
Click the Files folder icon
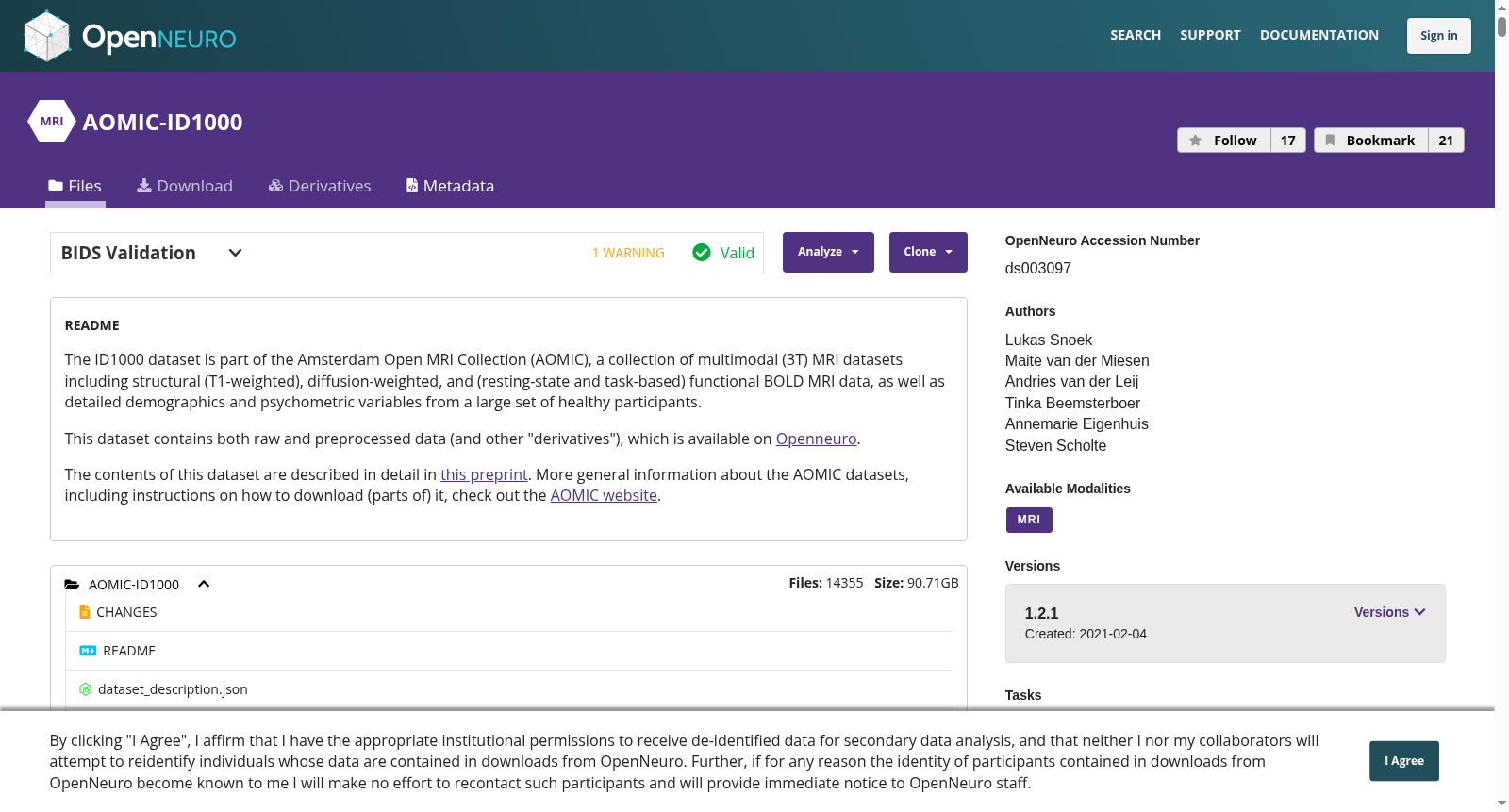[x=56, y=186]
